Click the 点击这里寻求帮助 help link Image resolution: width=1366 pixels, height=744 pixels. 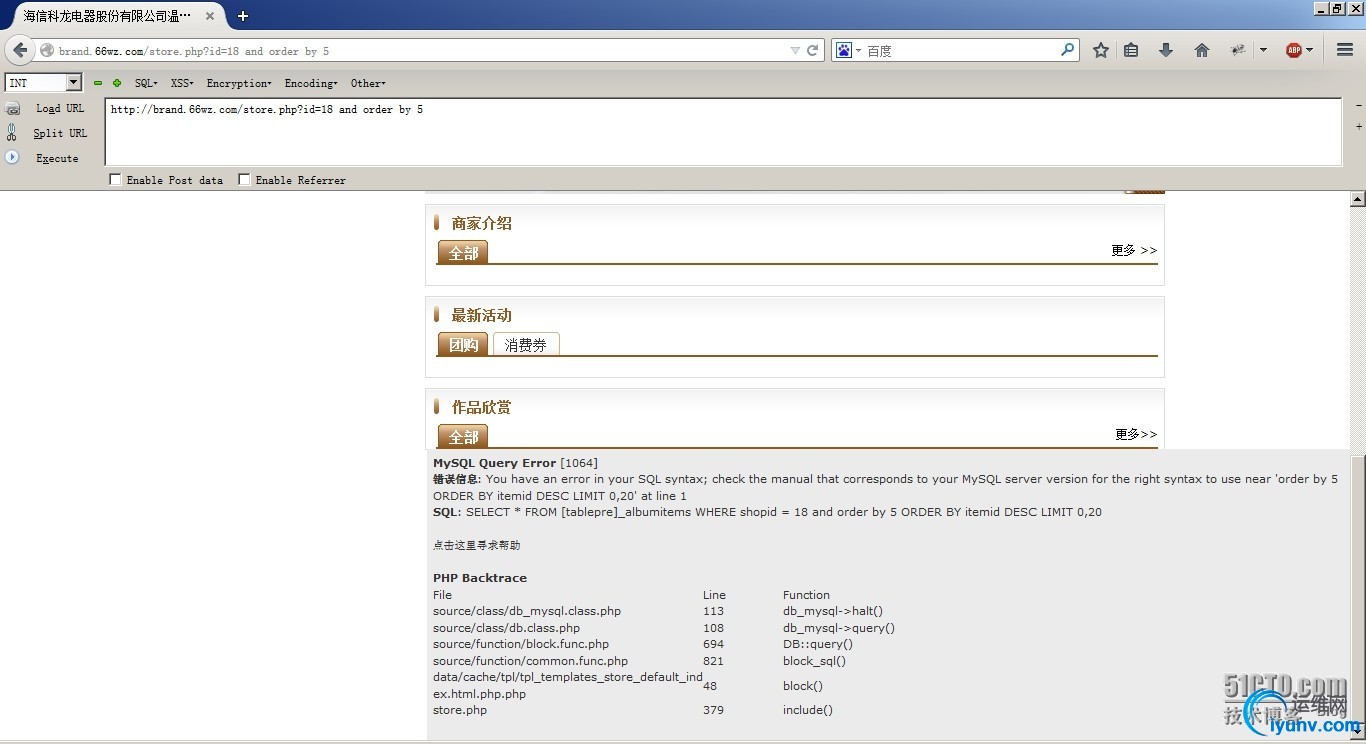tap(476, 545)
